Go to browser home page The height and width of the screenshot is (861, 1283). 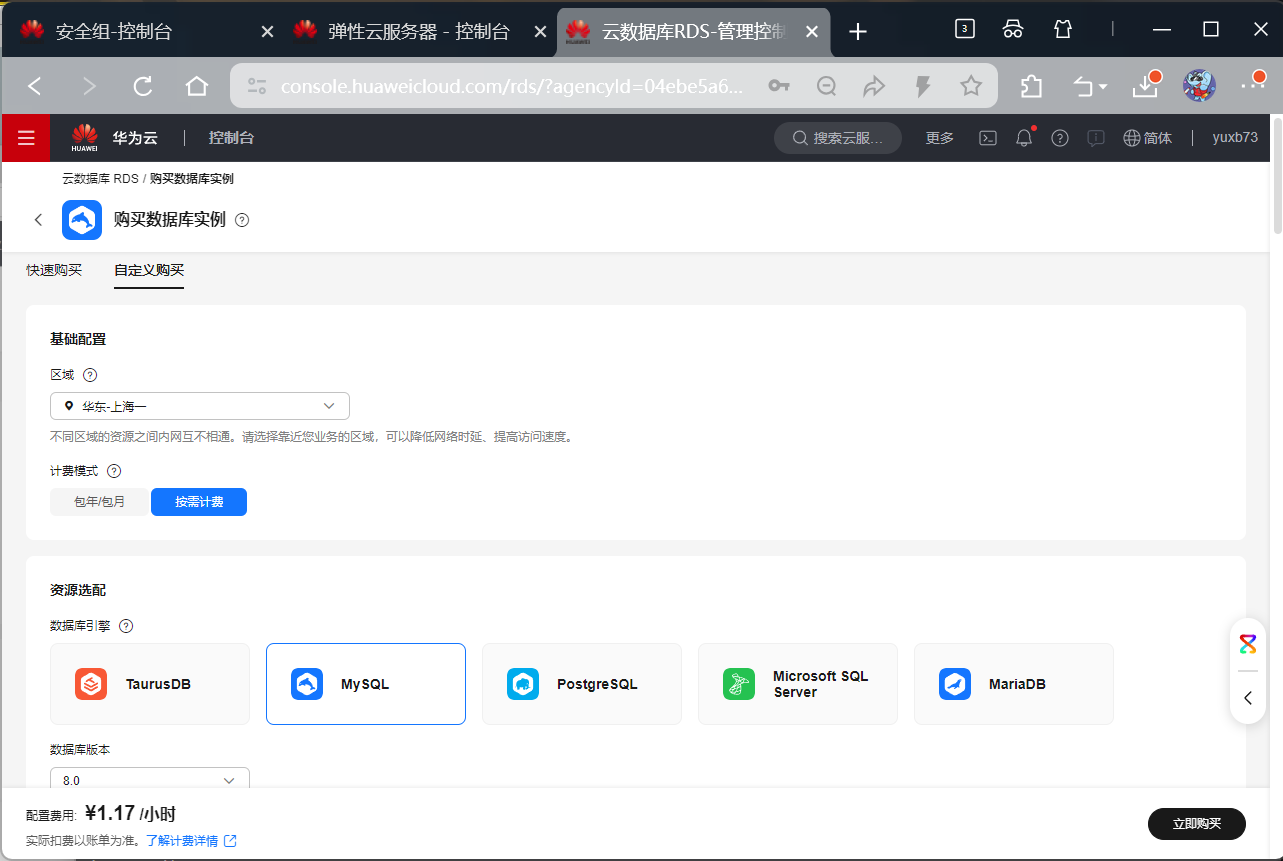point(197,86)
